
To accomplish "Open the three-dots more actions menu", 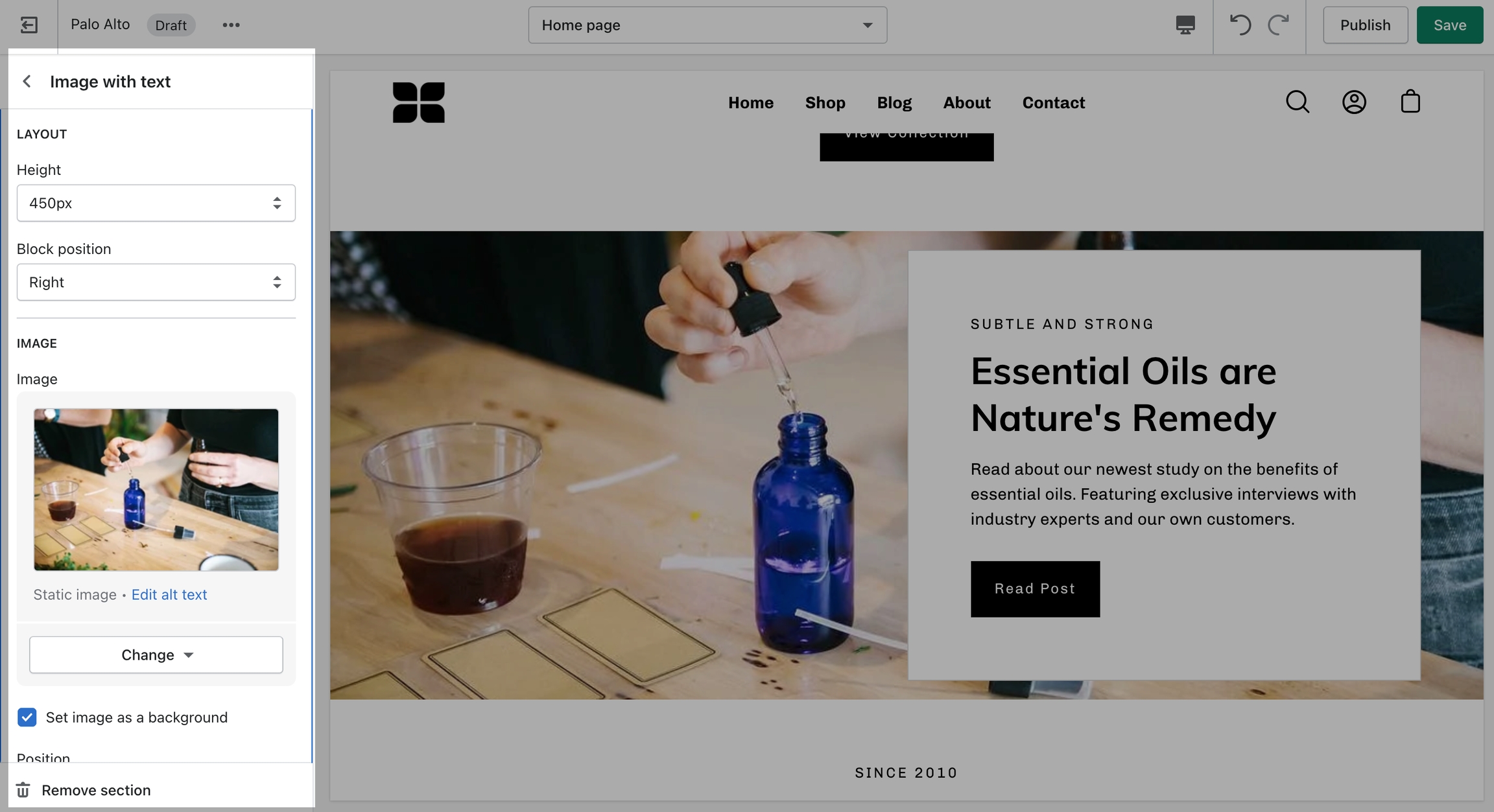I will pyautogui.click(x=231, y=25).
